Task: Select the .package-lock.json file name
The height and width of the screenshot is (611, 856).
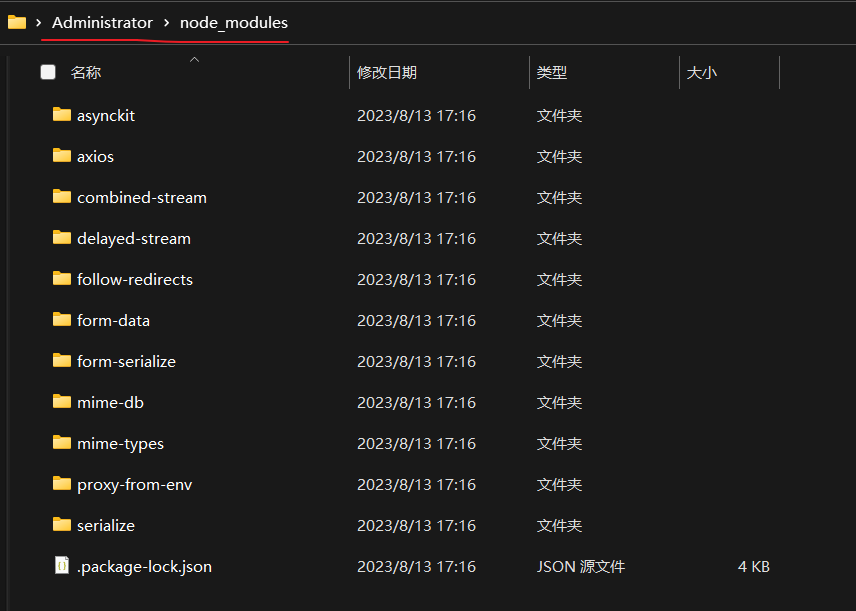Action: (x=144, y=567)
